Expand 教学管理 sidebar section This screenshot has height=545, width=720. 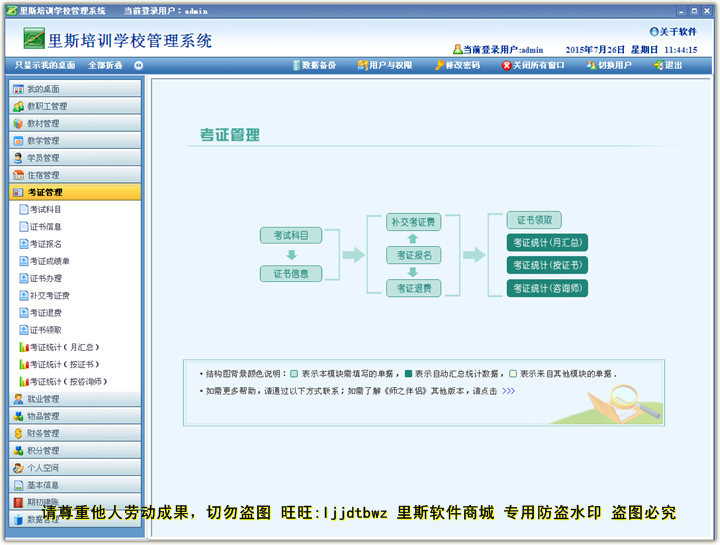[75, 140]
